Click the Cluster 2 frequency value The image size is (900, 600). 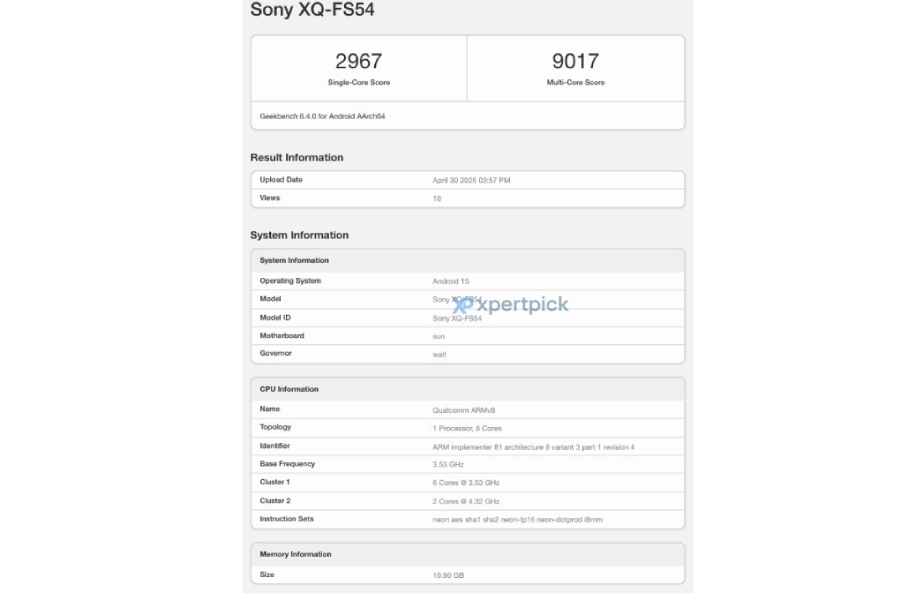466,501
